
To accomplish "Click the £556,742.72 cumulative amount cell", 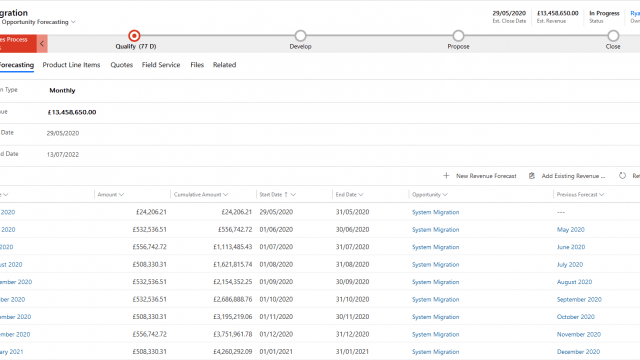I will pos(235,230).
